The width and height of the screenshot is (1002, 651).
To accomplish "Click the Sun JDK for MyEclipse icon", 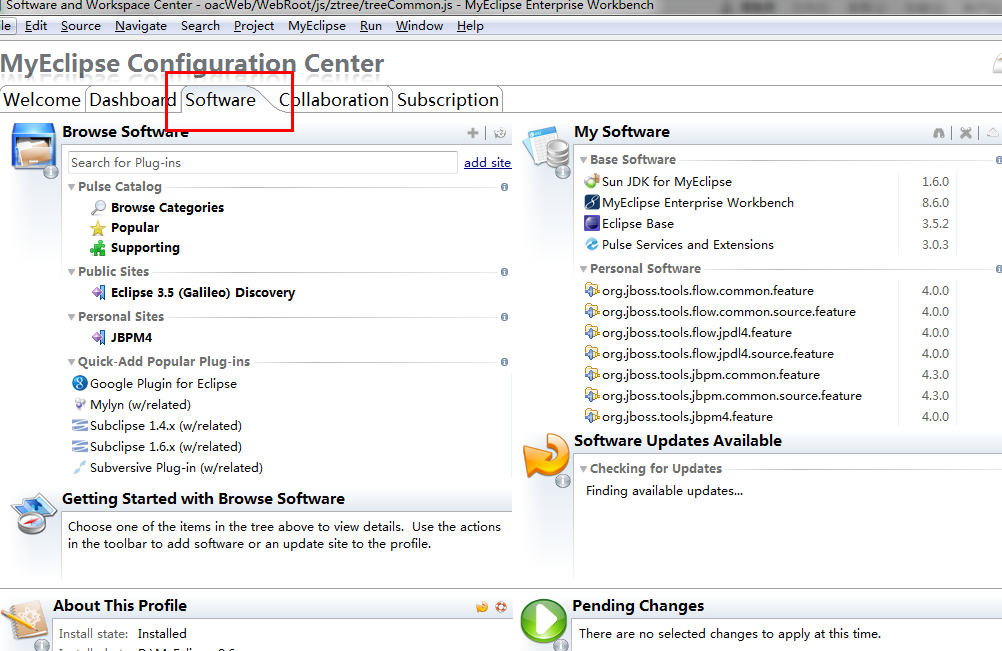I will (x=592, y=181).
